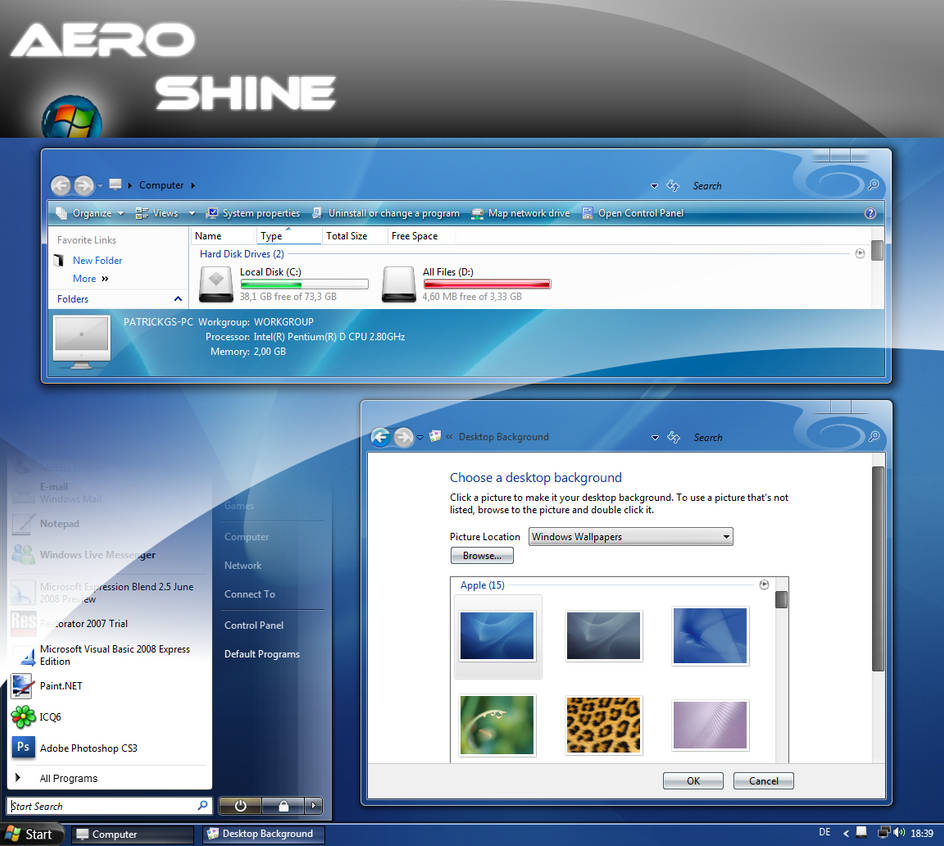Viewport: 944px width, 846px height.
Task: Collapse Hard Disk Drives group
Action: [x=860, y=253]
